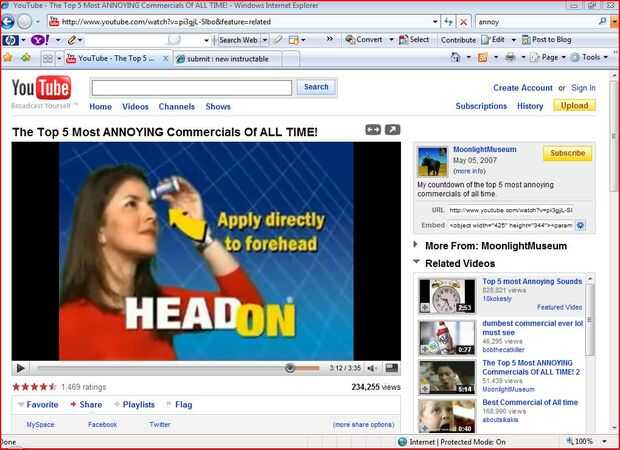620x450 pixels.
Task: Click the video progress bar scrubber knob
Action: 290,368
